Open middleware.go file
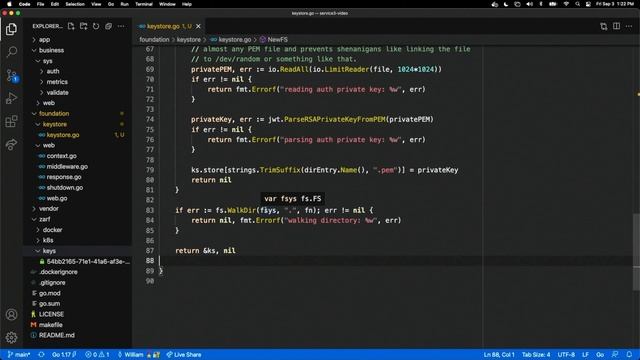 (x=67, y=167)
